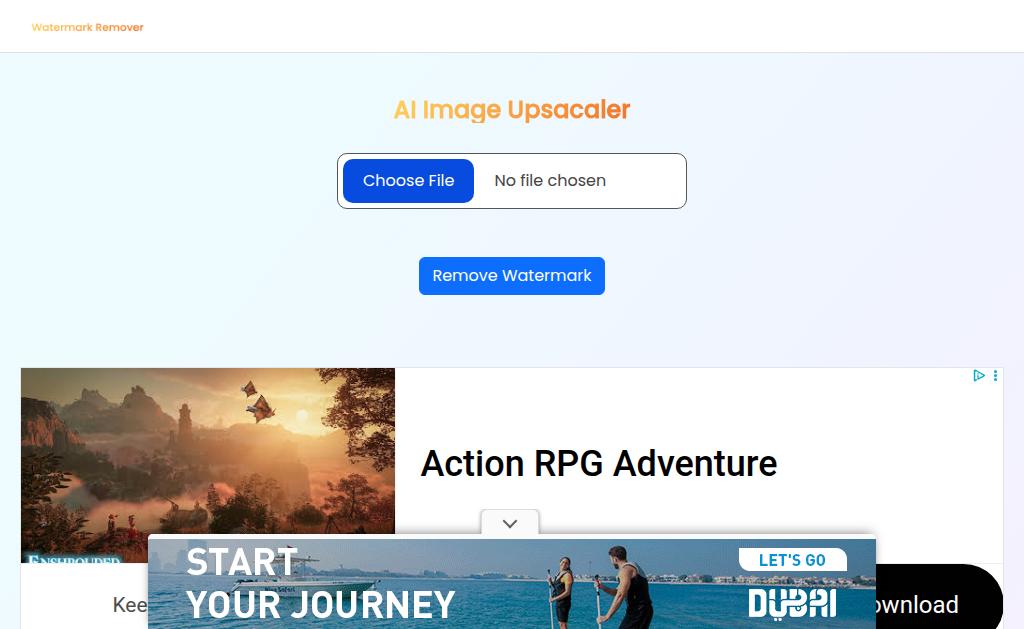Click the flying gliders in the game artwork
Viewport: 1024px width, 629px height.
[x=258, y=400]
